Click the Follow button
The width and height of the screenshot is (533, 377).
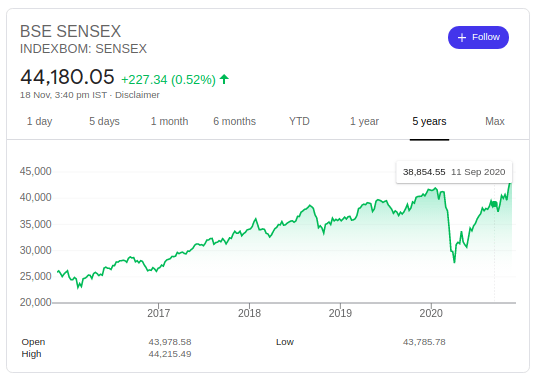tap(478, 37)
